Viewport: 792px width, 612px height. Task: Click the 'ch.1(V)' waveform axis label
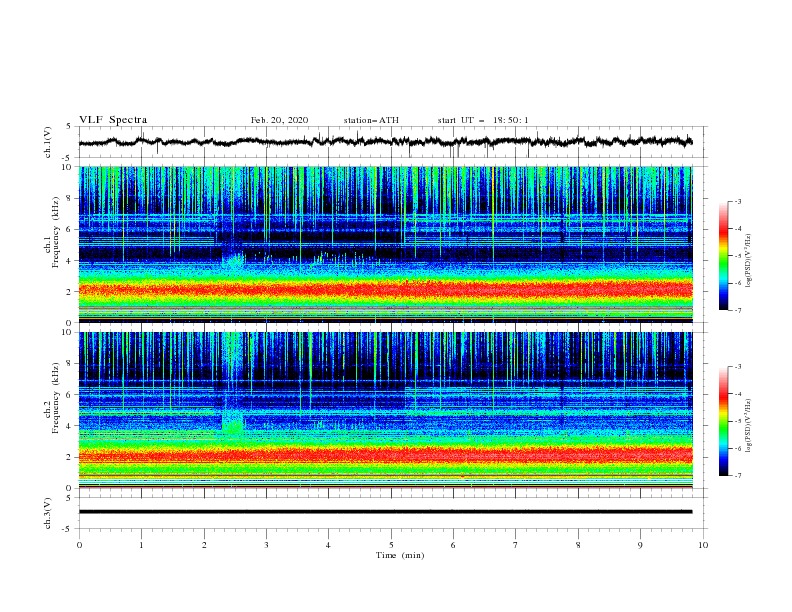point(48,142)
